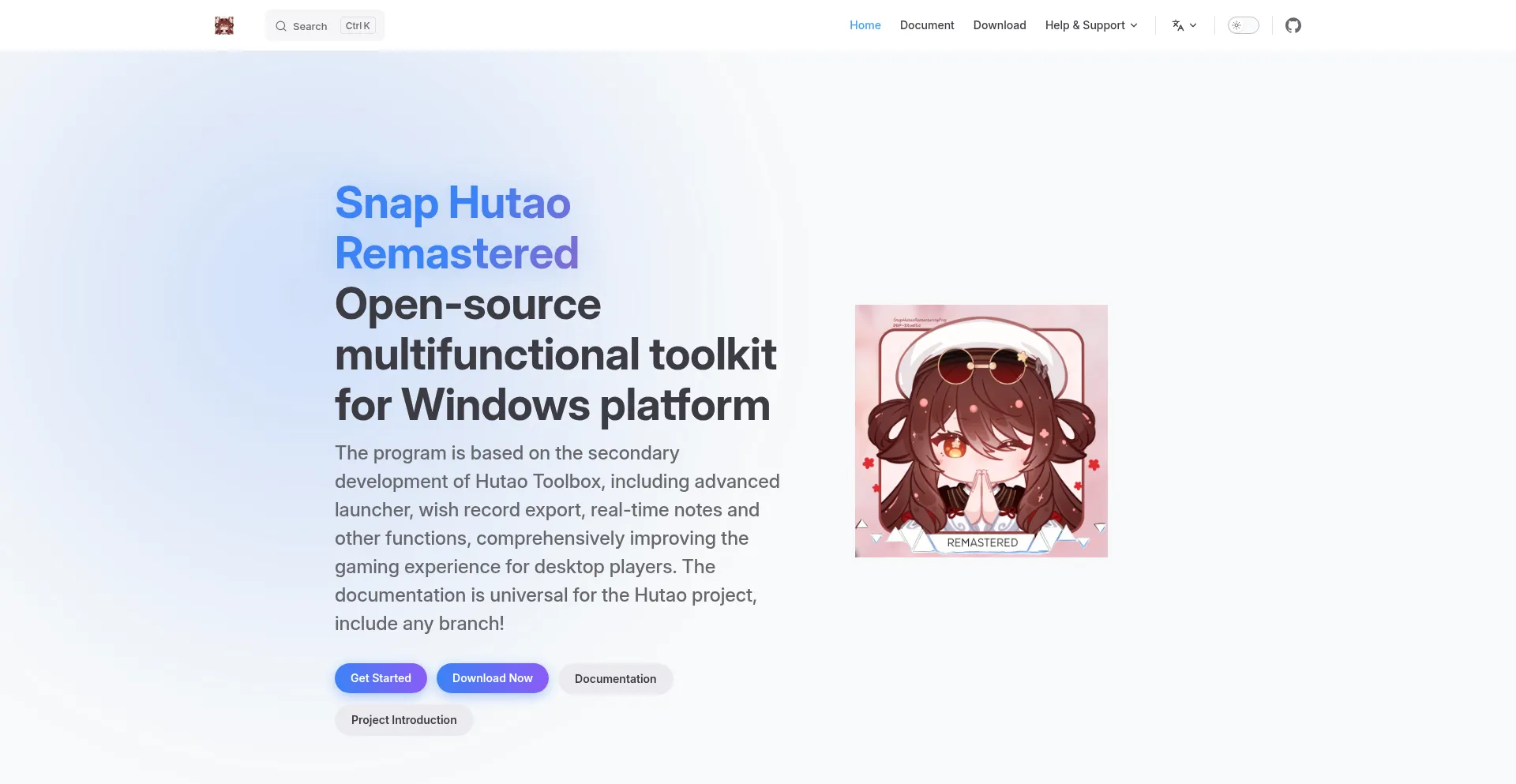Viewport: 1516px width, 784px height.
Task: Go to the Home nav item
Action: pos(865,25)
